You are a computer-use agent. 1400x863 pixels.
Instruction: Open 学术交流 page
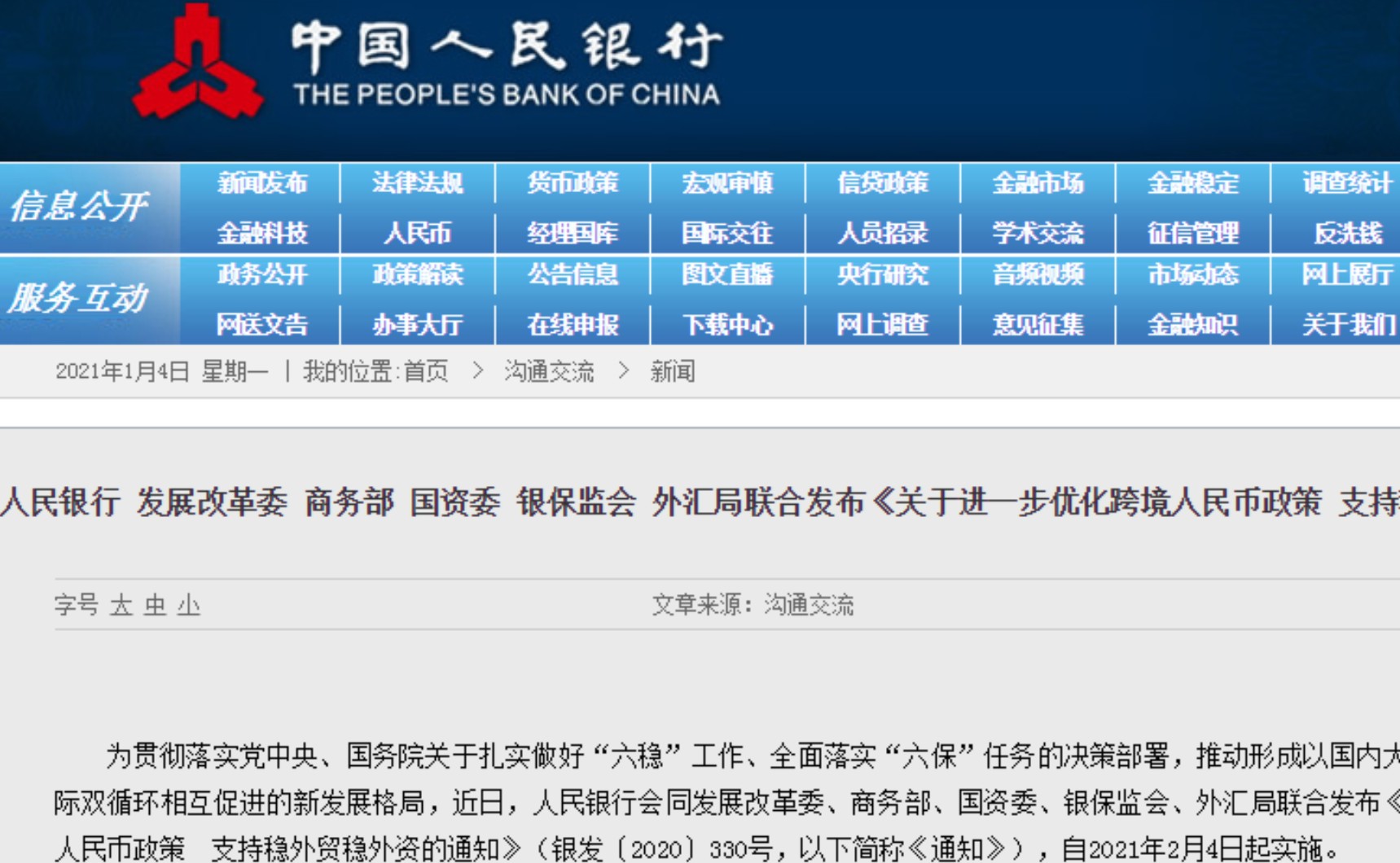pyautogui.click(x=1038, y=234)
